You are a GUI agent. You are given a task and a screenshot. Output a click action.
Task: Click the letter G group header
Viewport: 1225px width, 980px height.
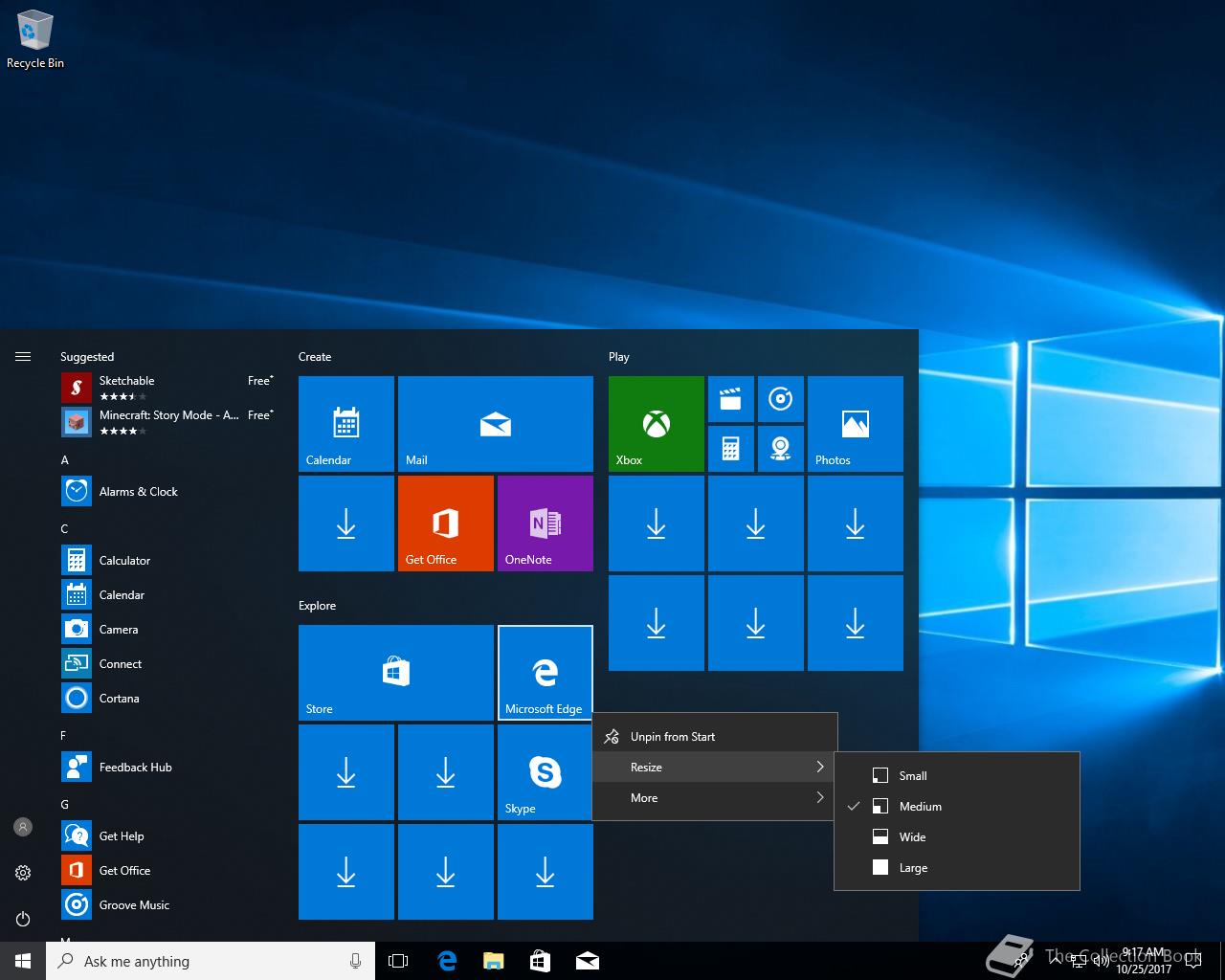pos(65,805)
